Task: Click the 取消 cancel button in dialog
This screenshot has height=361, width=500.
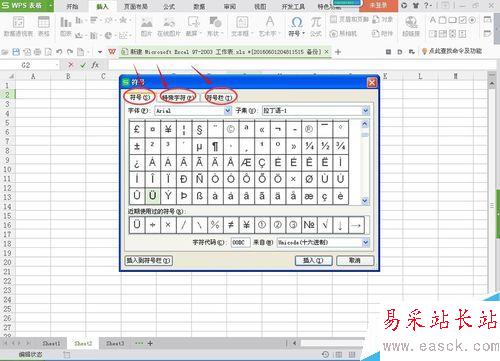Action: pos(355,260)
